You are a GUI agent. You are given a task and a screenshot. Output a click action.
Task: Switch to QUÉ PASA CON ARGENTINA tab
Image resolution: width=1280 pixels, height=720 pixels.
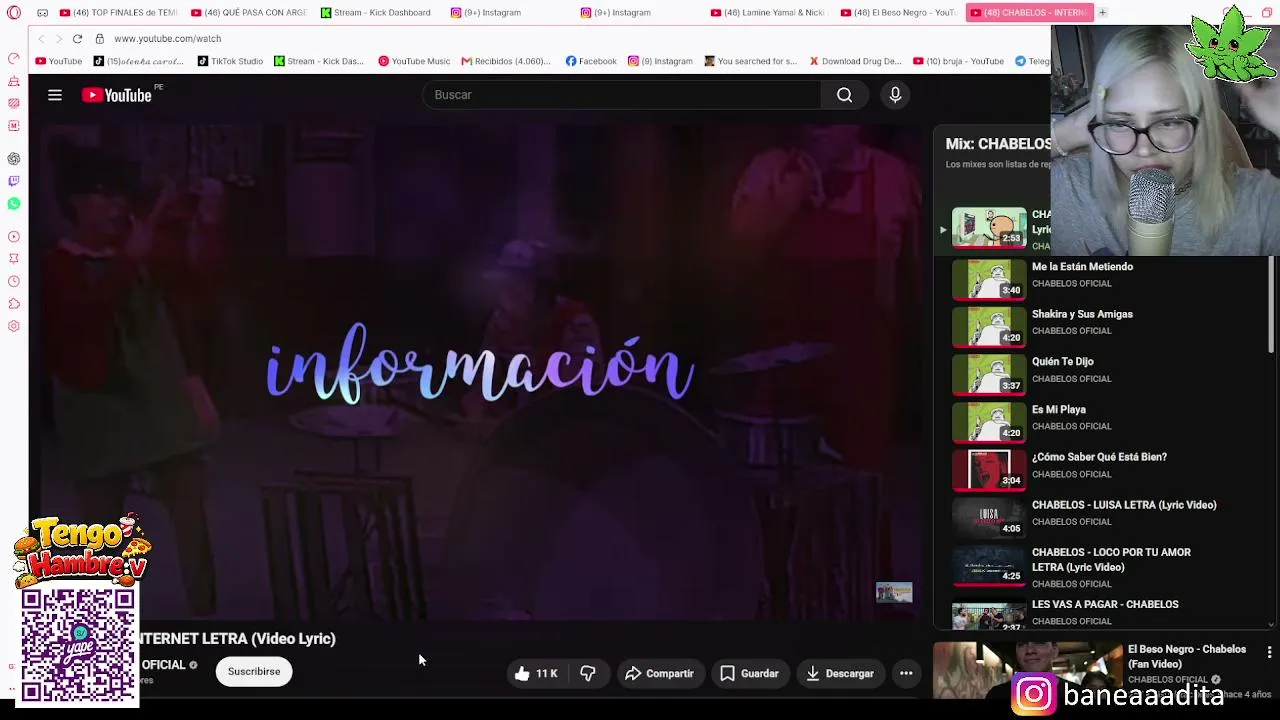249,13
